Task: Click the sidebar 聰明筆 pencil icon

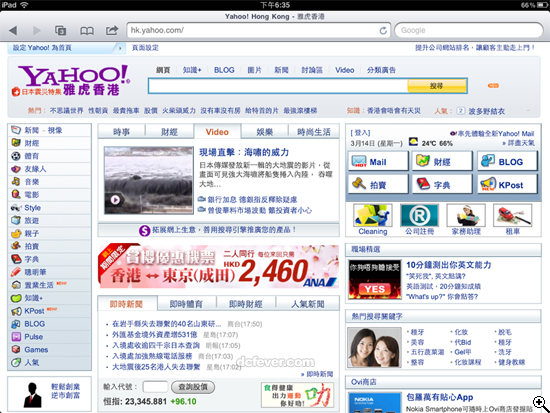Action: (x=16, y=272)
